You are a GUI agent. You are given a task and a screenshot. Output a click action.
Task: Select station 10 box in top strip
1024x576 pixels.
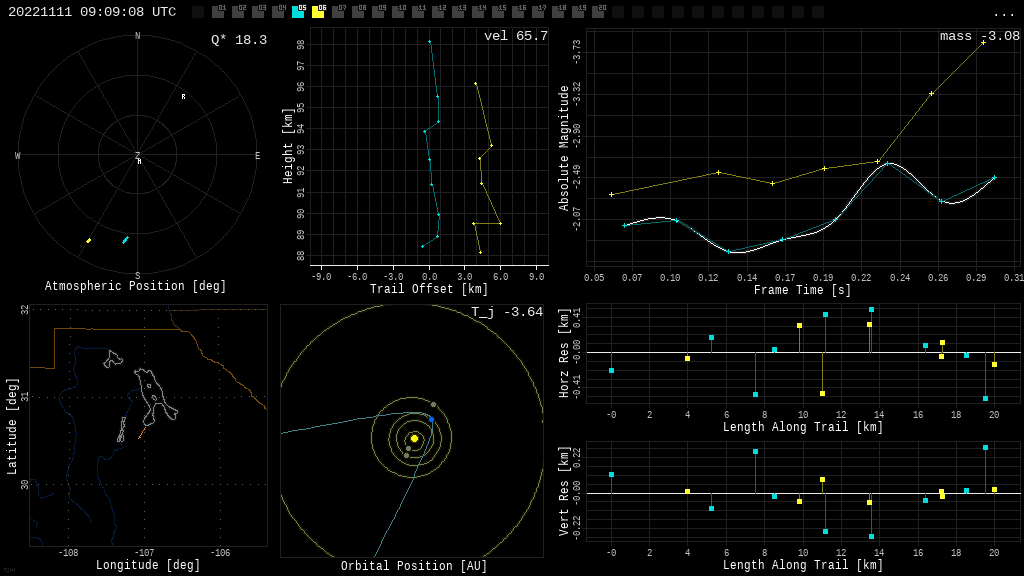click(398, 12)
